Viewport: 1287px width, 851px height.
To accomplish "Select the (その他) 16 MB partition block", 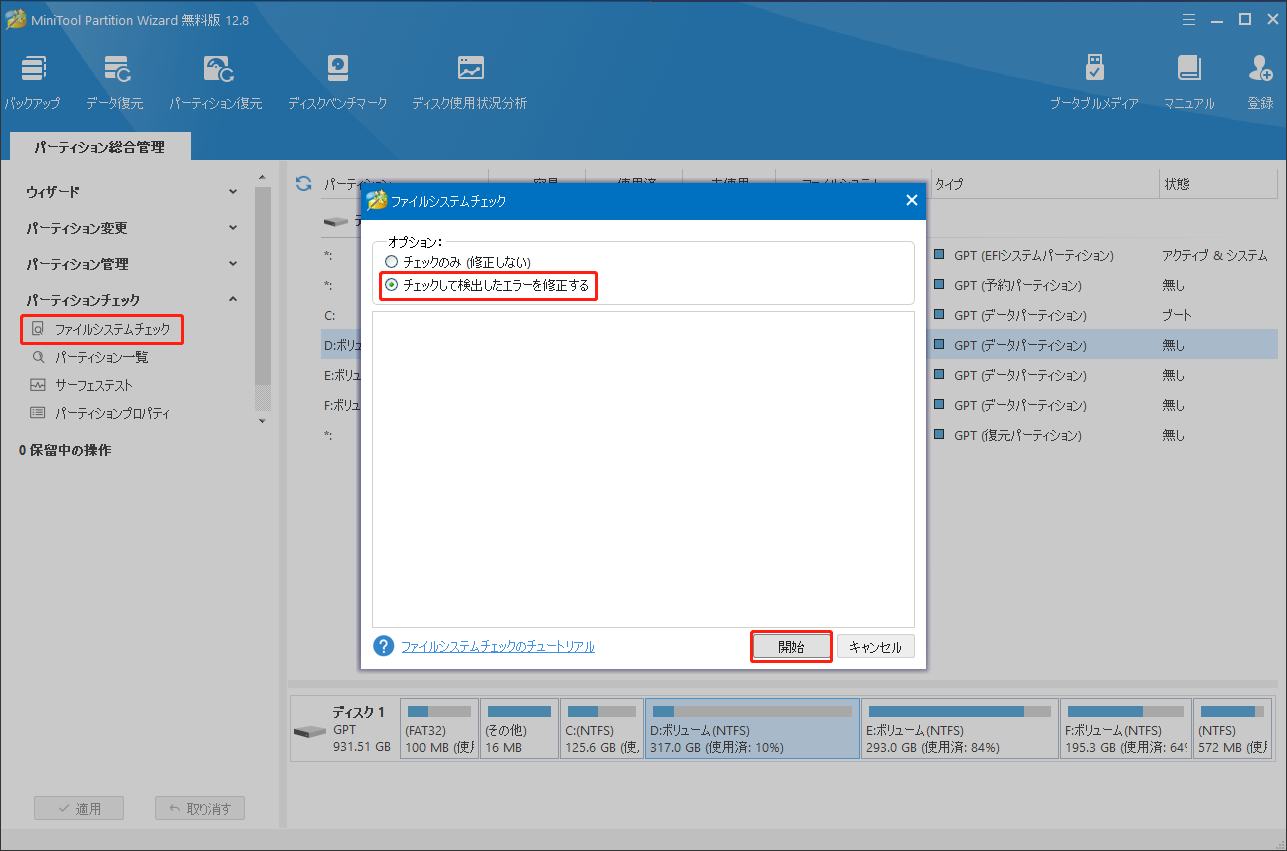I will (518, 729).
